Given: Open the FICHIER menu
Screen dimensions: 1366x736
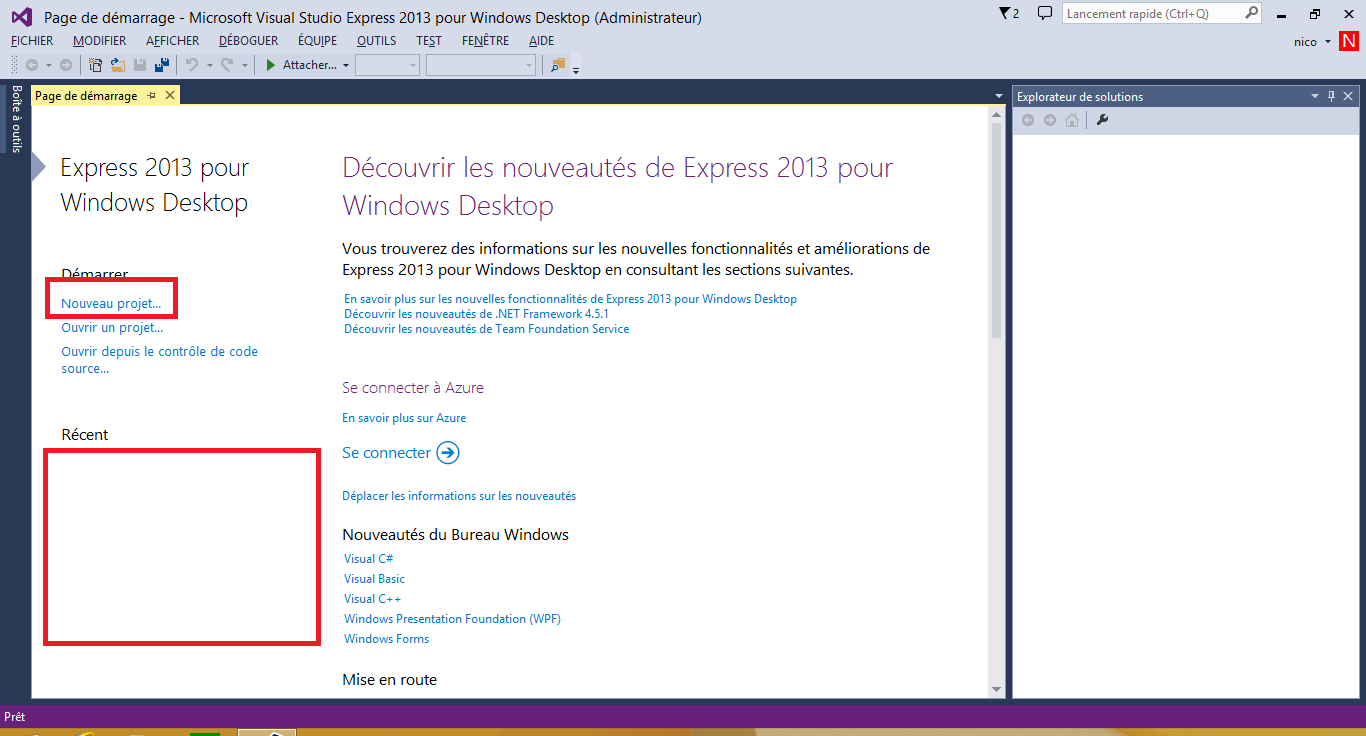Looking at the screenshot, I should tap(32, 41).
